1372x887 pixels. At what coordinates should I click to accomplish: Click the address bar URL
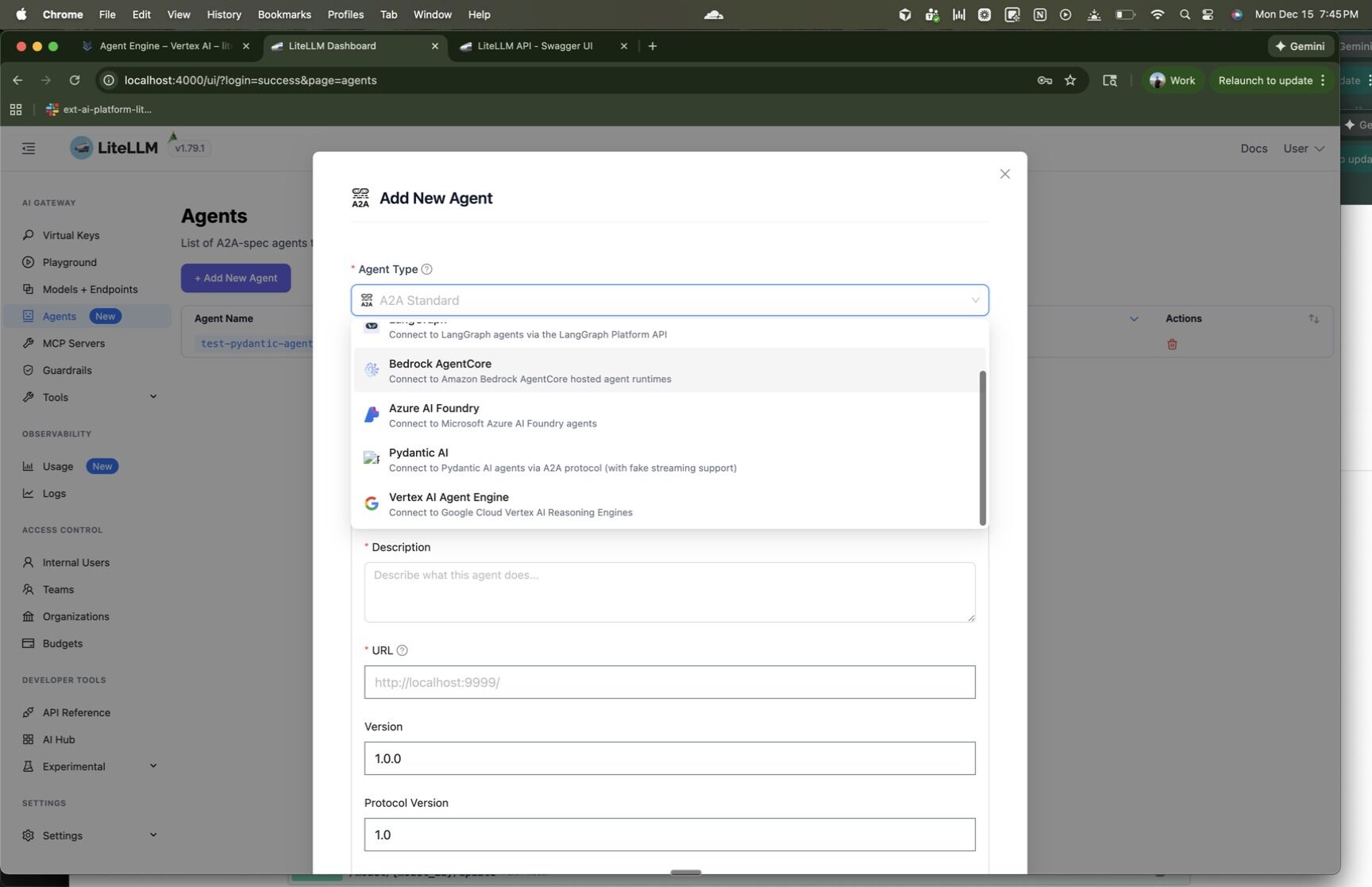click(250, 80)
